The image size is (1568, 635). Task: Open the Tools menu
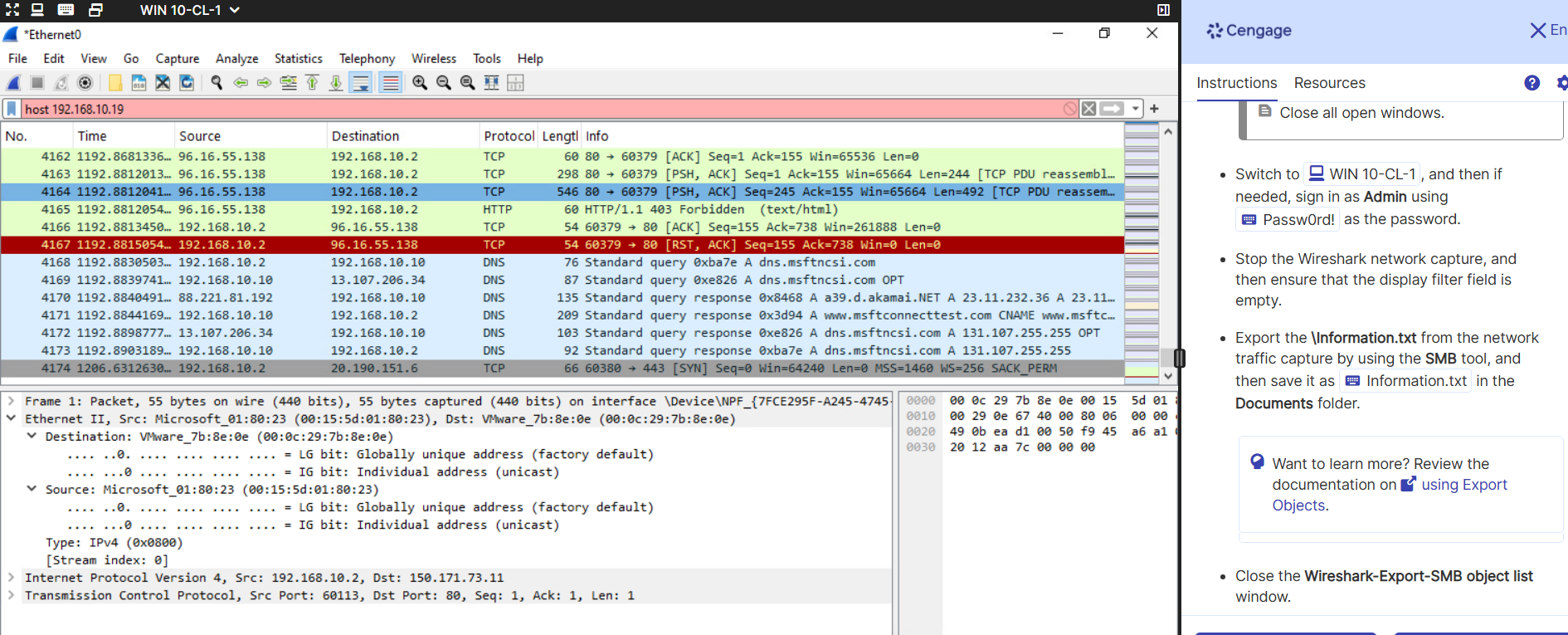[x=487, y=58]
